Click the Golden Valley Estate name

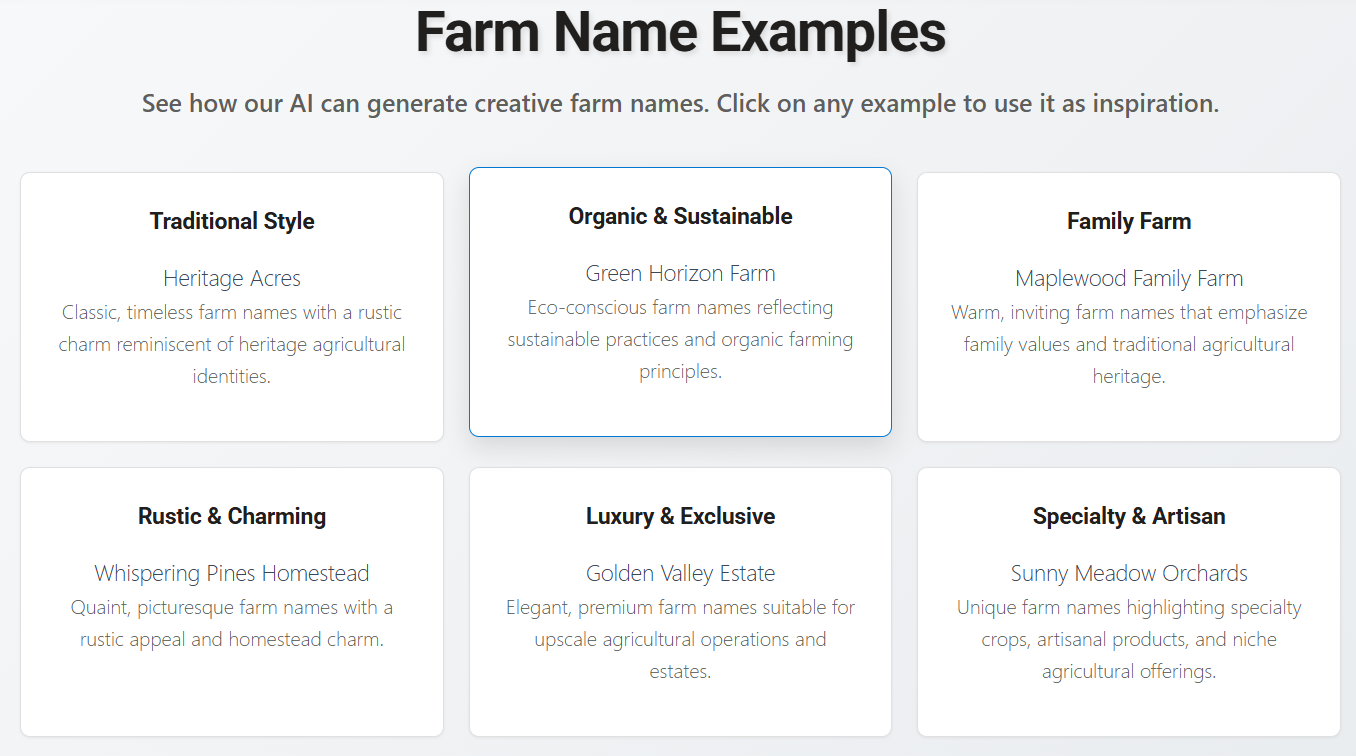point(680,573)
